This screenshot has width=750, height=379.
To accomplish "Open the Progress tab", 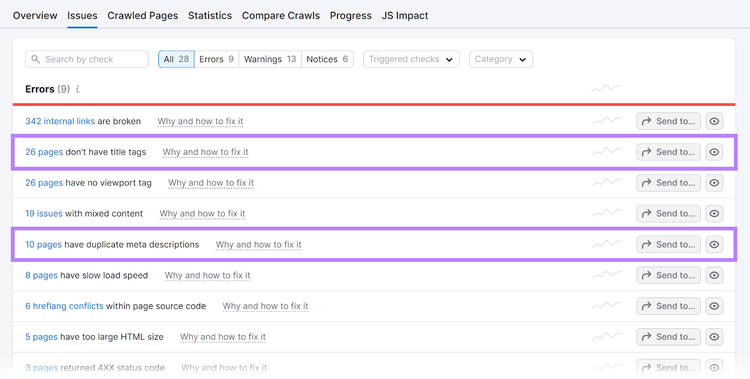I will tap(351, 15).
